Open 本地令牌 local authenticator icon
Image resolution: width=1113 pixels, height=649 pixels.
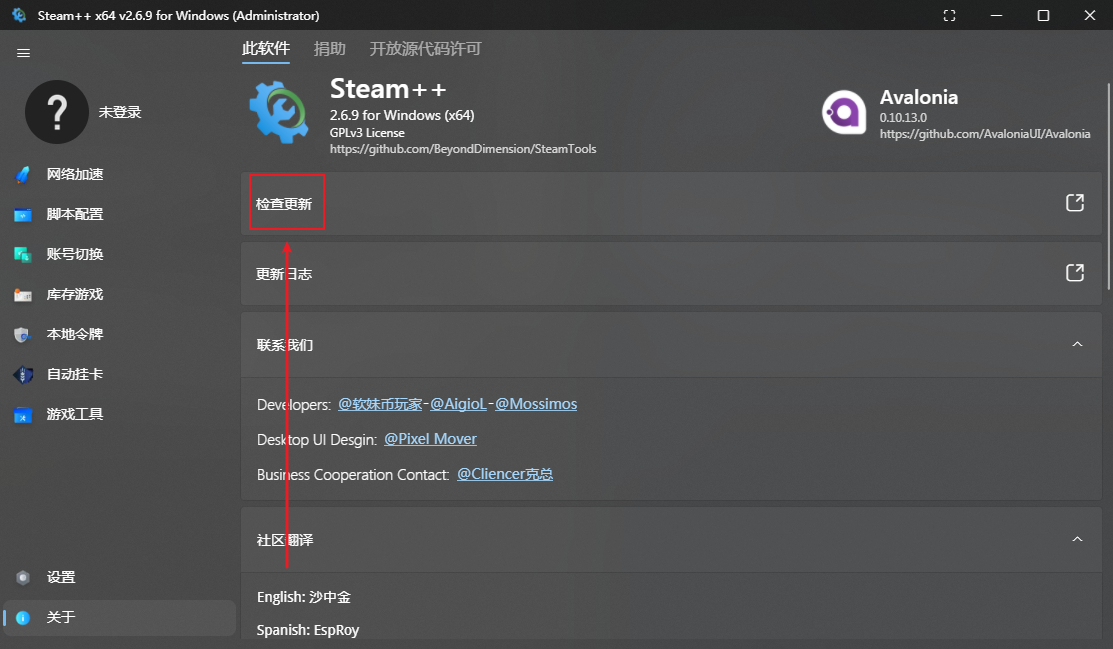23,334
